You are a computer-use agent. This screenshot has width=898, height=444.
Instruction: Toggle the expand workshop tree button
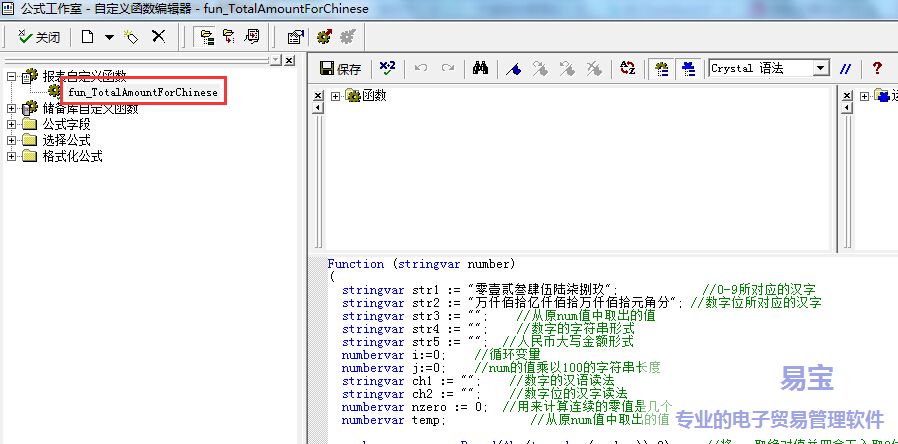[207, 37]
